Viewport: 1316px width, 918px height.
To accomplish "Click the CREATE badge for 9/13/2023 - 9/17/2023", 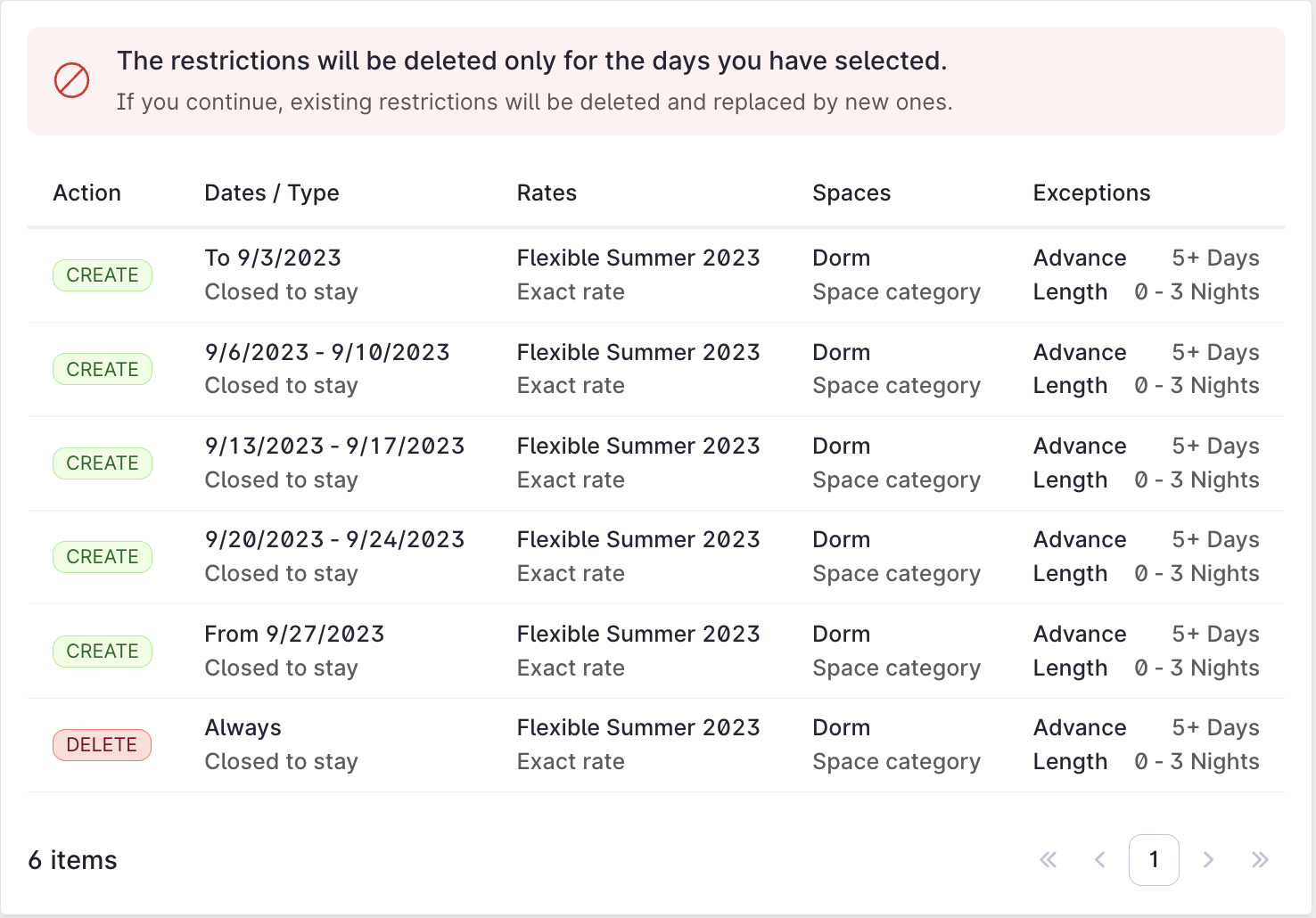I will pyautogui.click(x=102, y=463).
